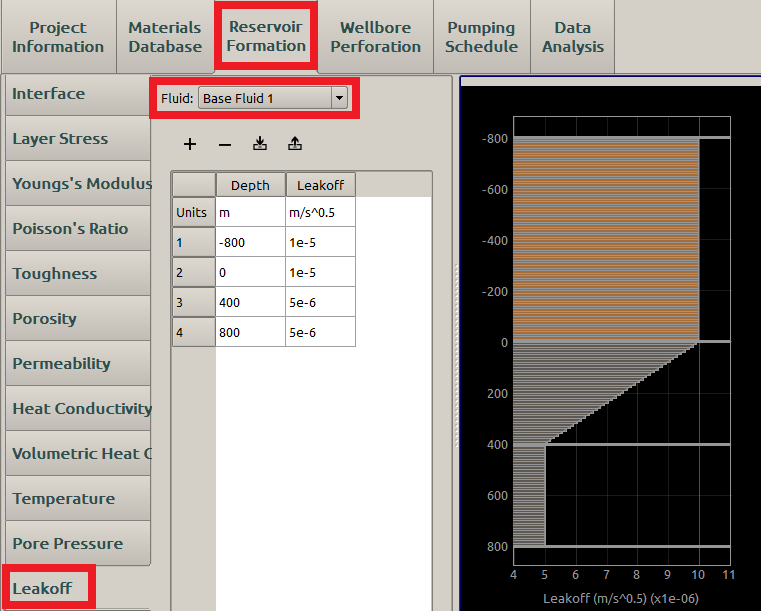Screen dimensions: 761x611
Task: Add a new row with the plus icon
Action: 190,144
